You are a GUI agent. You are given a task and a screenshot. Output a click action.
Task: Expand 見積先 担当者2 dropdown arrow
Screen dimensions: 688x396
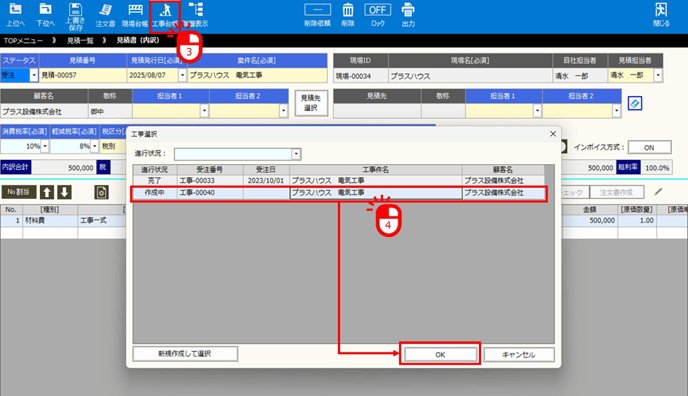[x=616, y=111]
